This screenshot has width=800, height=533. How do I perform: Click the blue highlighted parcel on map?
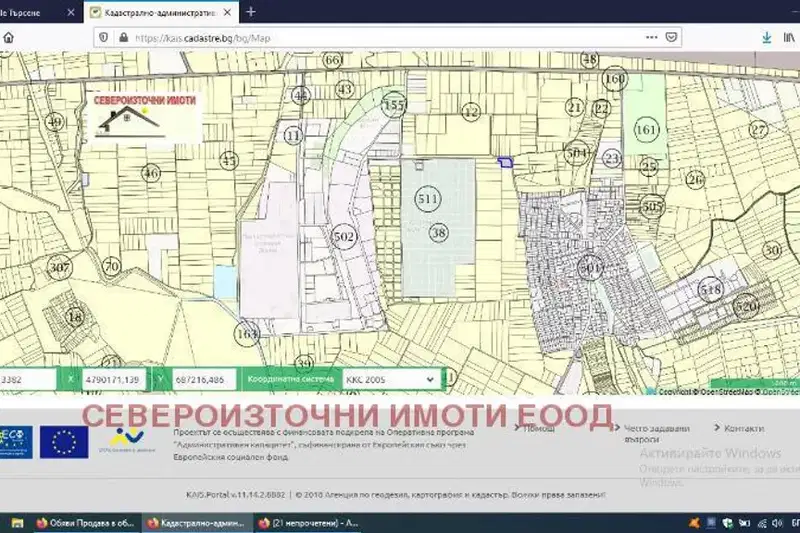[505, 162]
